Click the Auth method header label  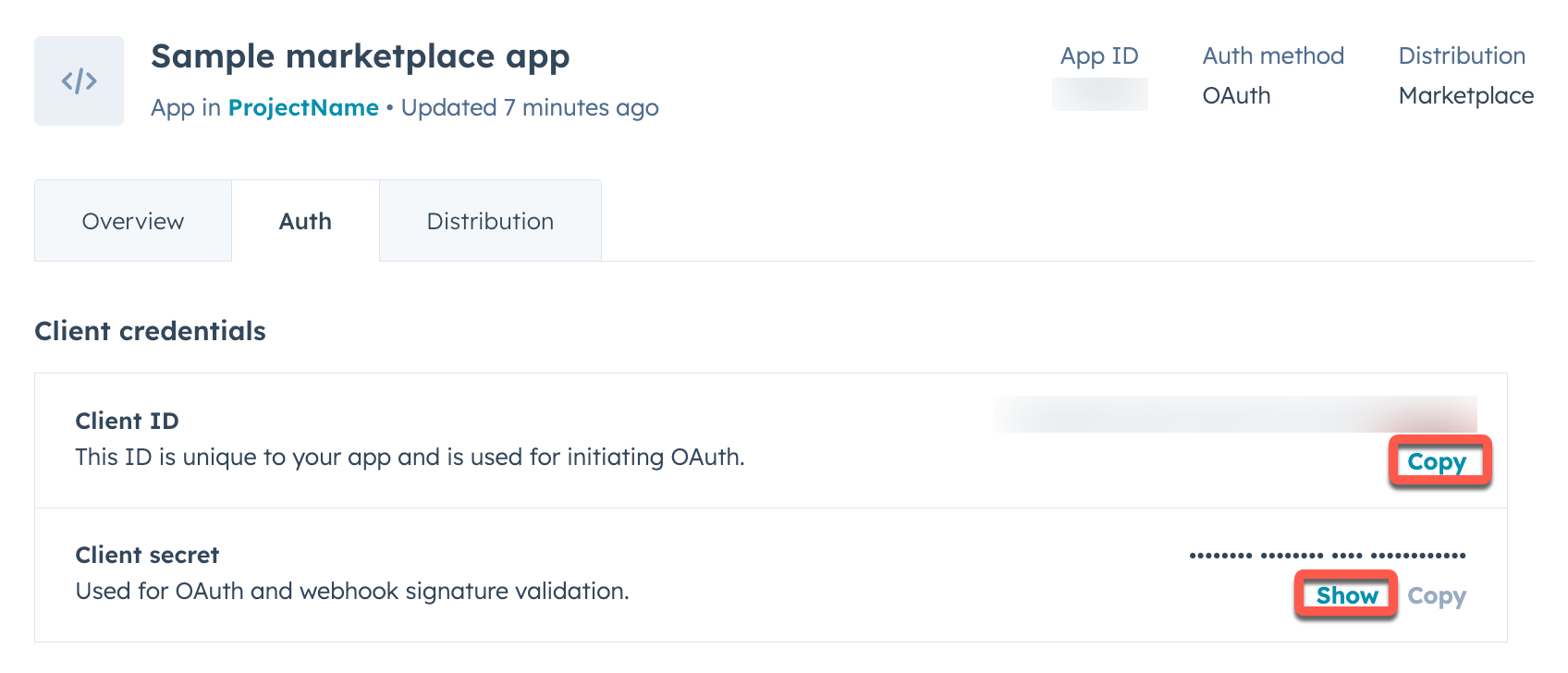pyautogui.click(x=1273, y=55)
